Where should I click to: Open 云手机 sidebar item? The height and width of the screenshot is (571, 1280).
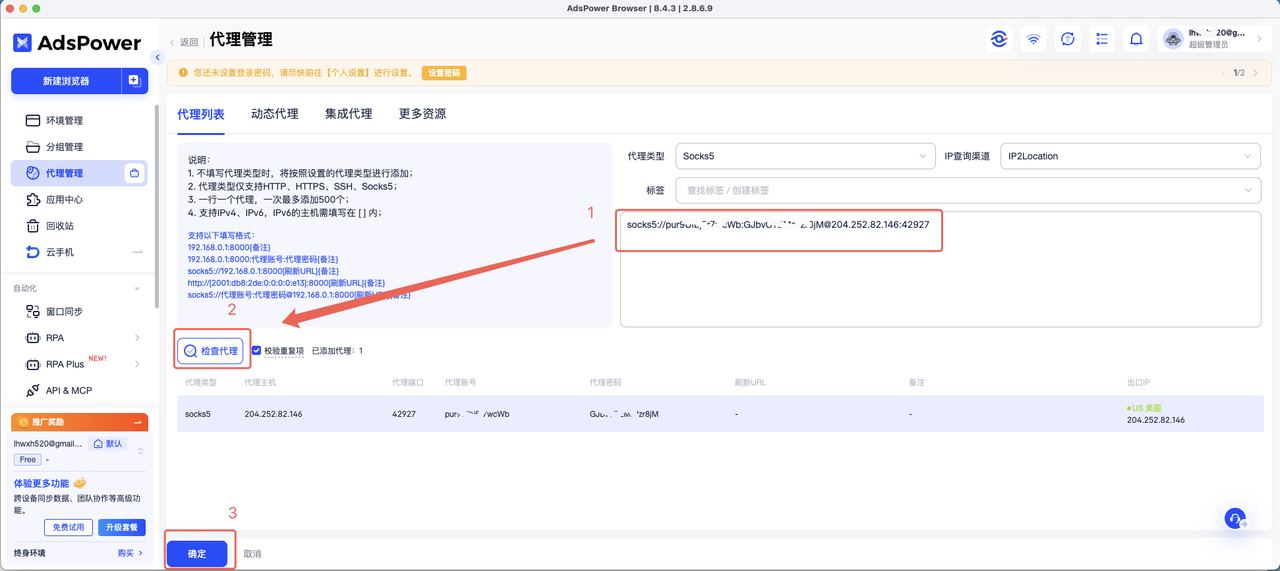tap(60, 252)
